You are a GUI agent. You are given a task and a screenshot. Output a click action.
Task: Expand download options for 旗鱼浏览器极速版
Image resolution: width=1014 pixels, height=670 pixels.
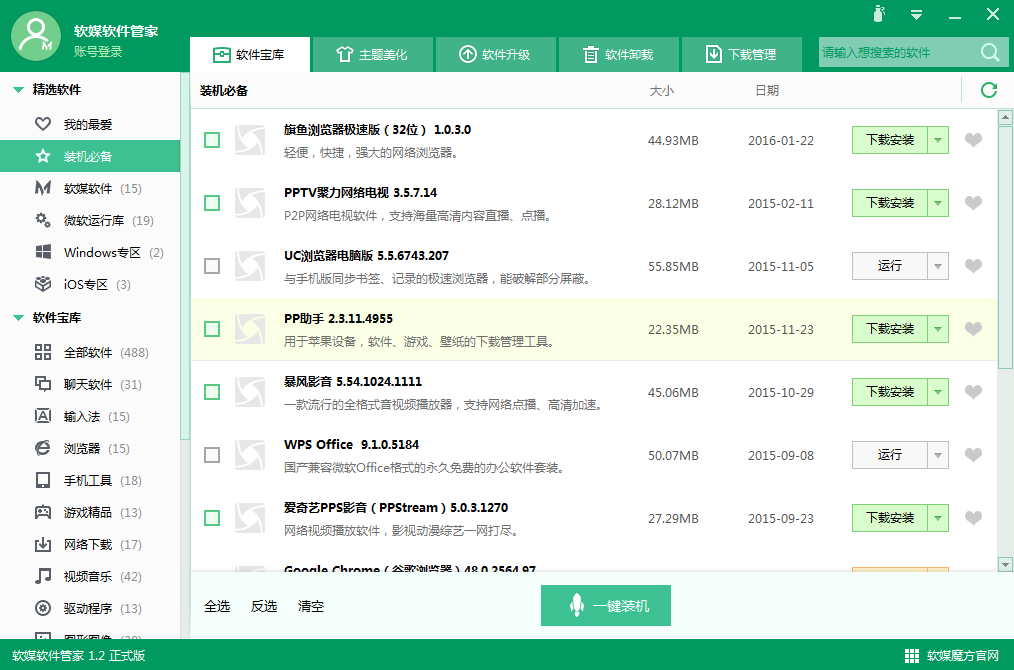(x=938, y=140)
